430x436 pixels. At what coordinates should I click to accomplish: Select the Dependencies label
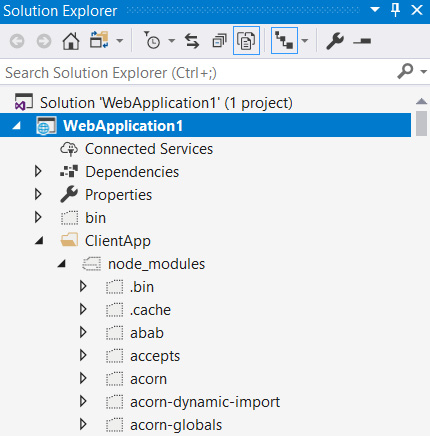click(x=132, y=172)
